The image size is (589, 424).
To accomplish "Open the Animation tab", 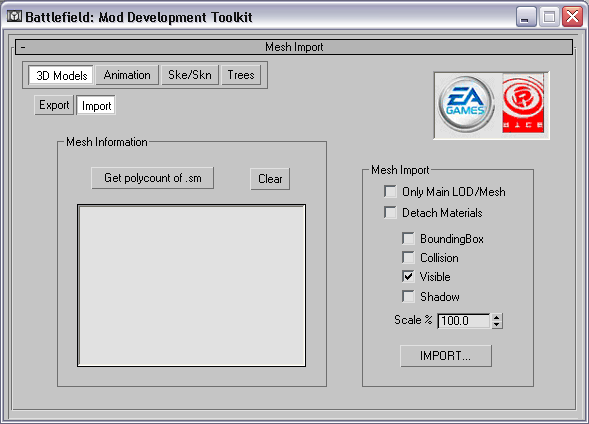I will point(127,75).
